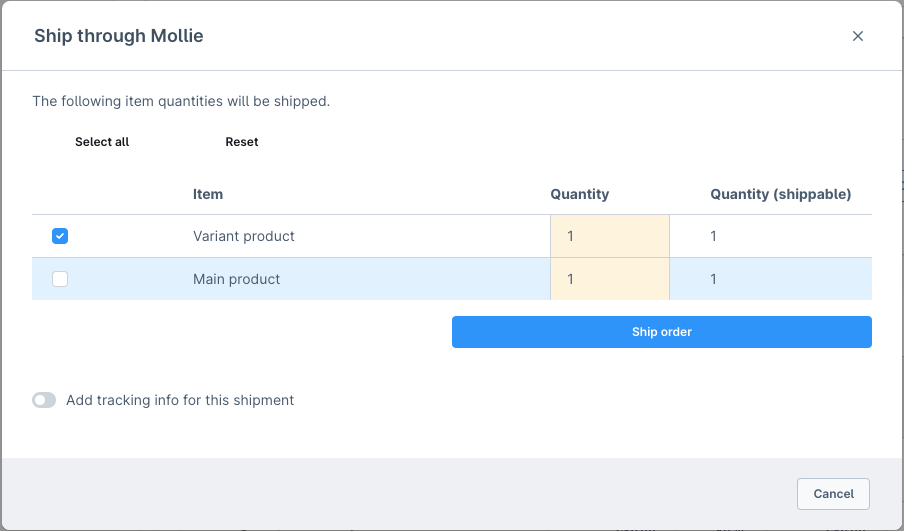904x531 pixels.
Task: Close the Ship through Mollie dialog
Action: coord(857,36)
